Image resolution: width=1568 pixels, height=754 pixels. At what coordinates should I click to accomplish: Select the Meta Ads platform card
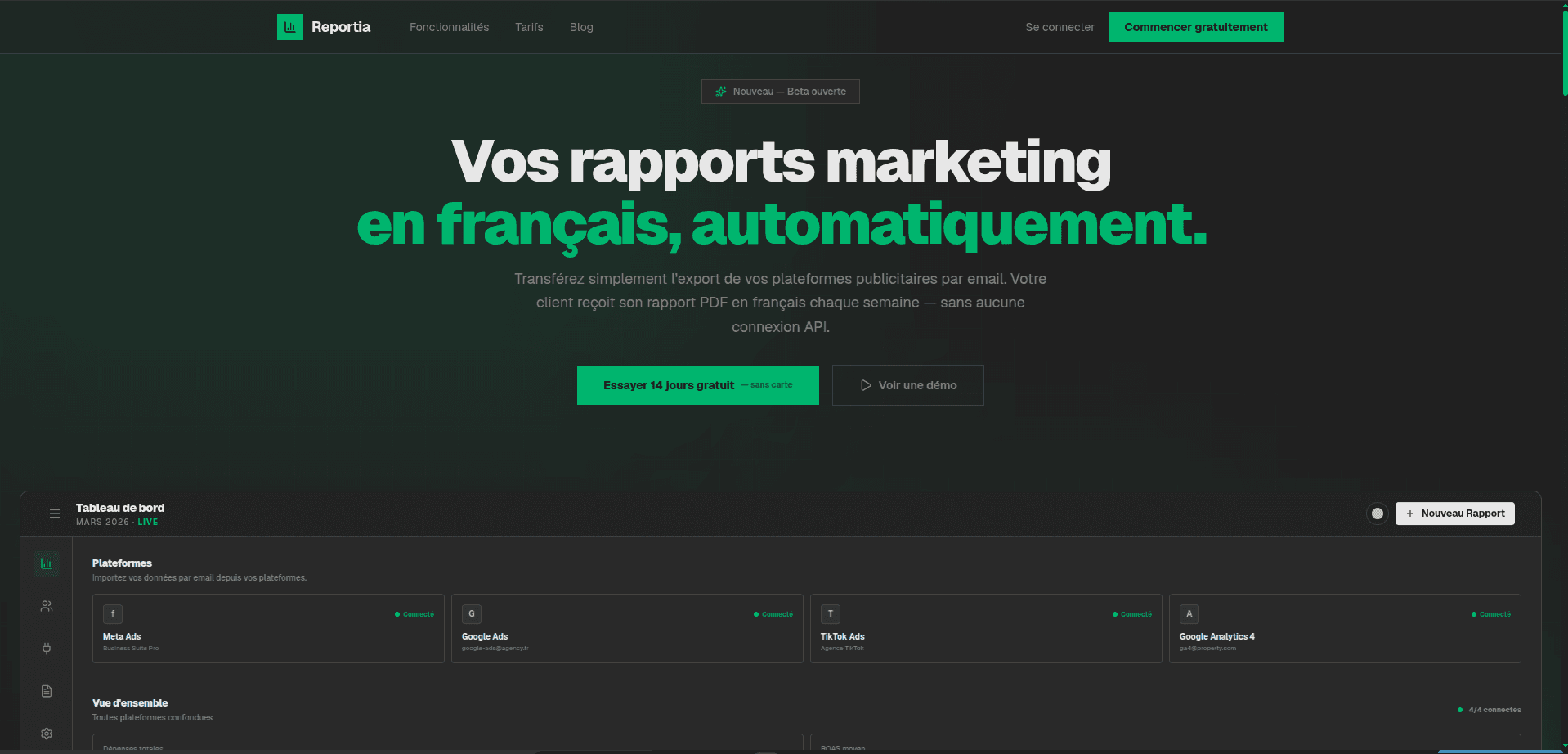[268, 628]
